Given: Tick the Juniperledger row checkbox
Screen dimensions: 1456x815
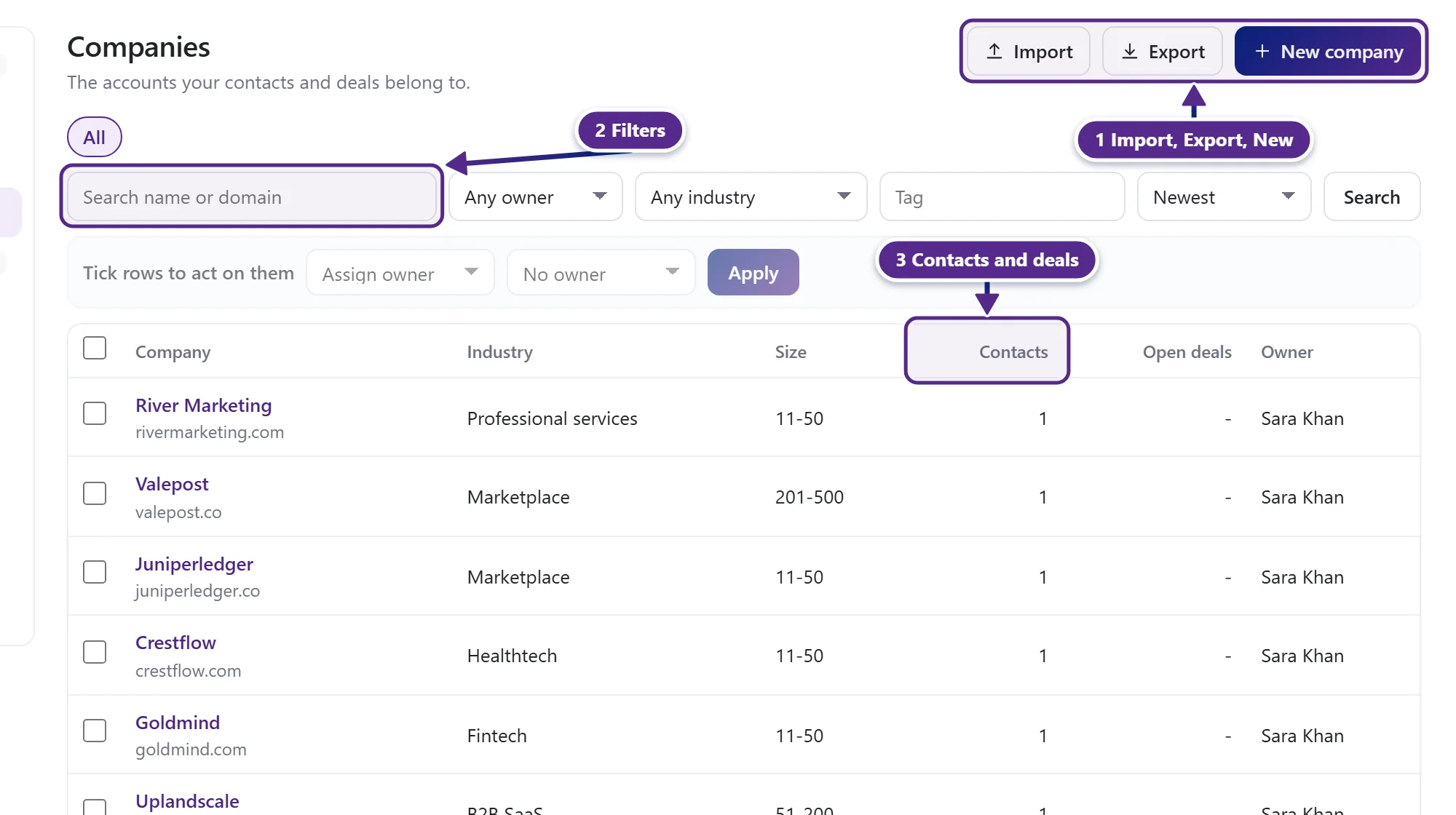Looking at the screenshot, I should (x=95, y=572).
